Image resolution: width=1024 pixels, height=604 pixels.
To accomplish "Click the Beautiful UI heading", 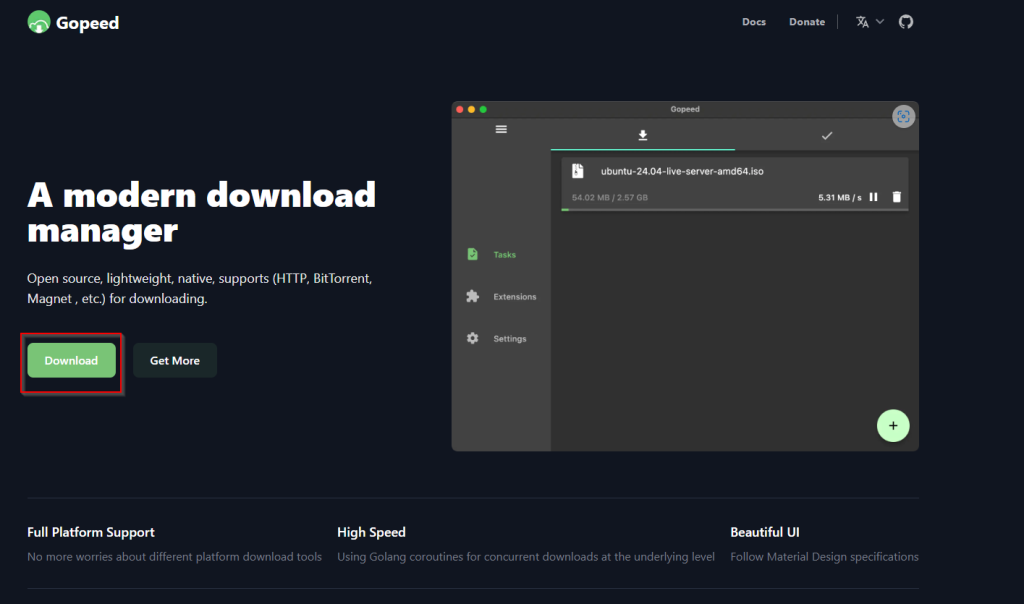I will [765, 532].
